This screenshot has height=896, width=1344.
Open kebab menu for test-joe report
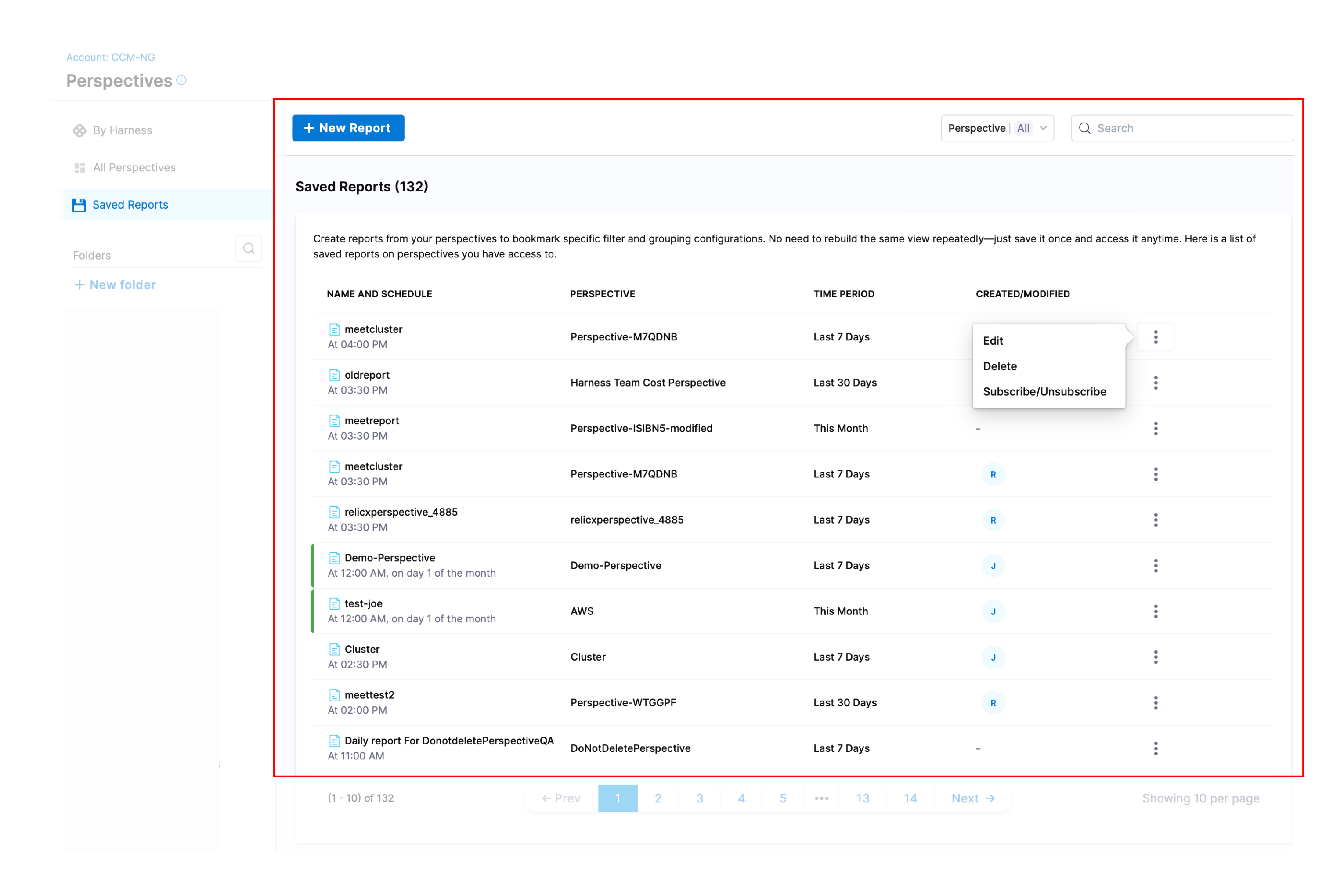coord(1156,611)
